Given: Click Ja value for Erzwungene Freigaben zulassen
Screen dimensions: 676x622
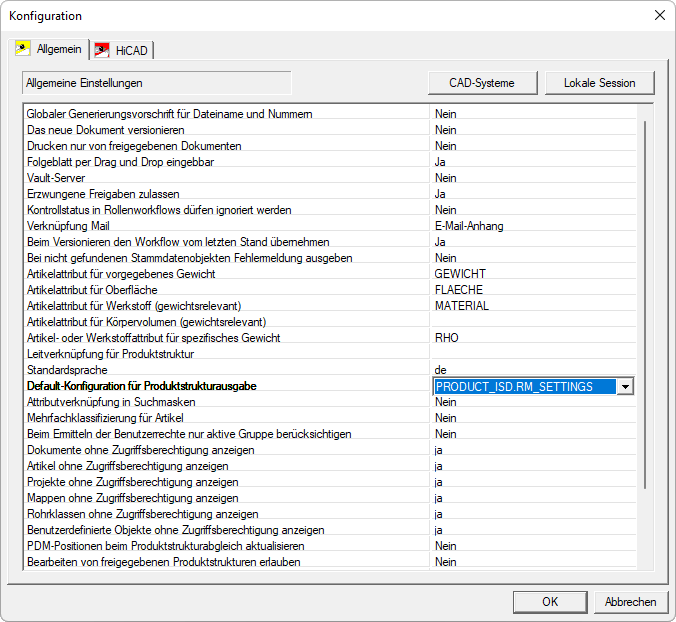Looking at the screenshot, I should pyautogui.click(x=440, y=194).
